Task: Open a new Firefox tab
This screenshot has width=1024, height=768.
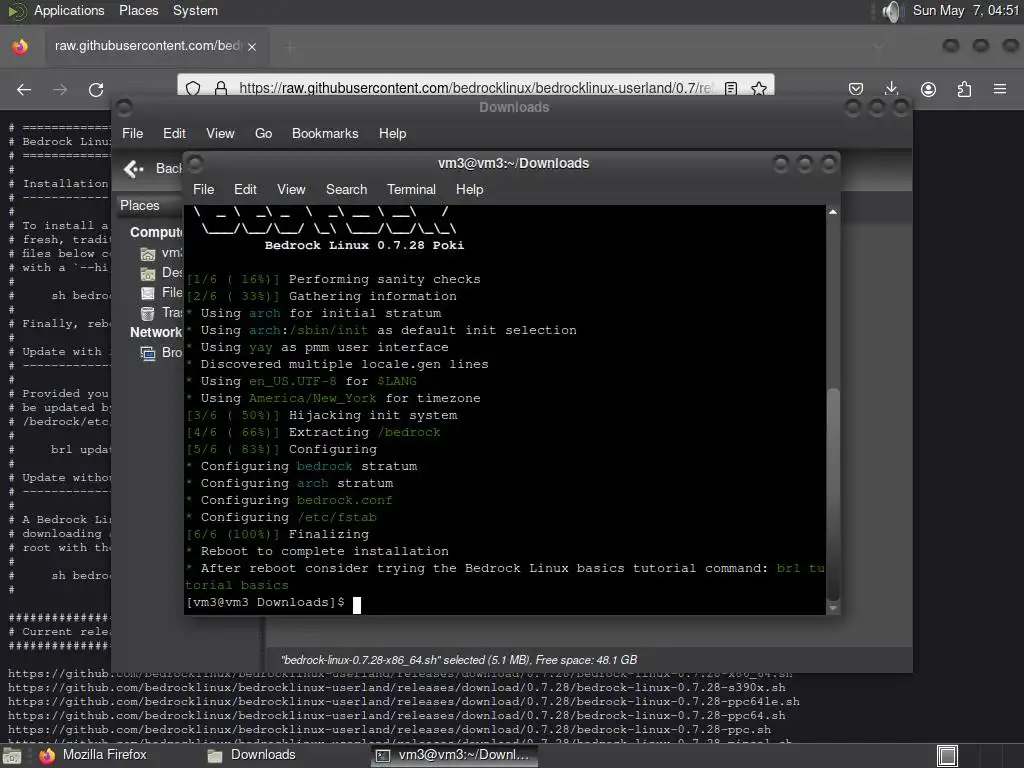Action: (x=291, y=47)
